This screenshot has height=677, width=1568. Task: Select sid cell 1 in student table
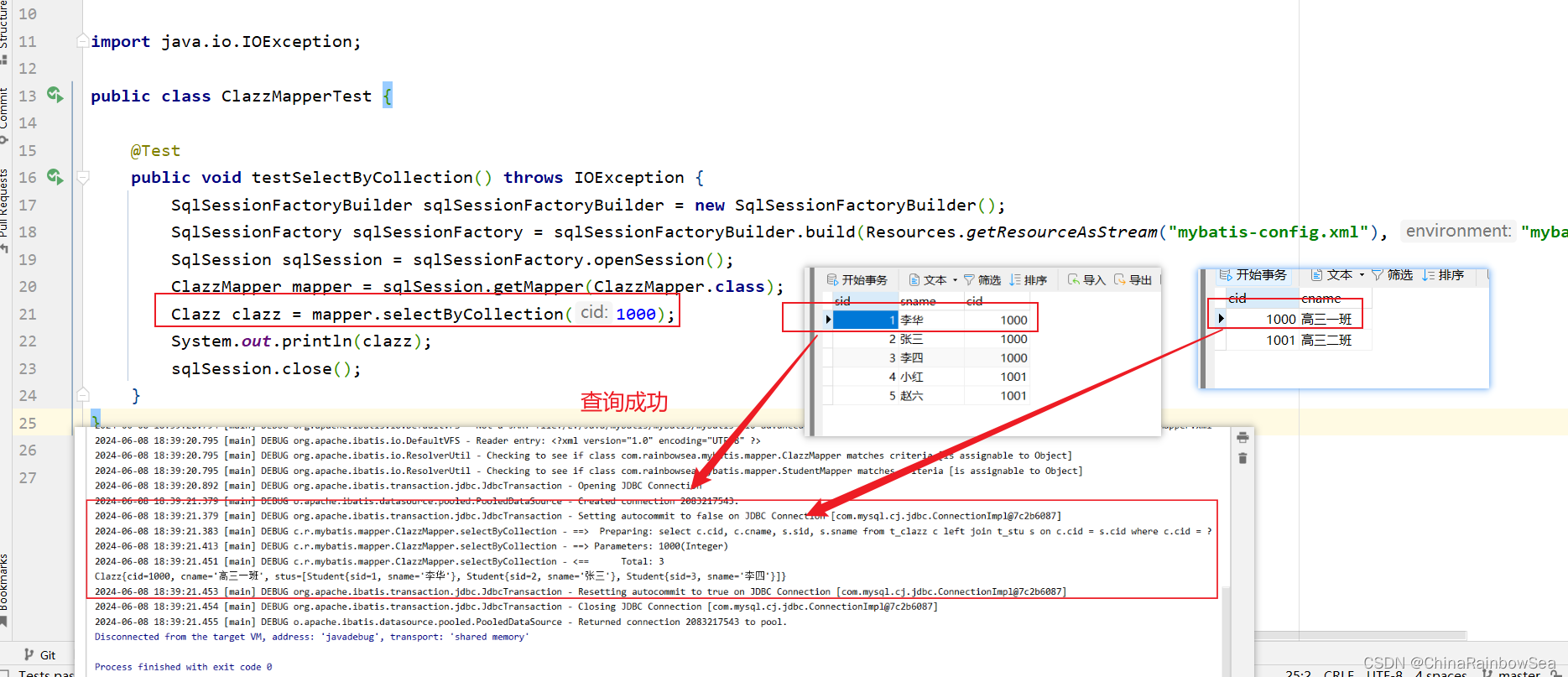[x=865, y=320]
